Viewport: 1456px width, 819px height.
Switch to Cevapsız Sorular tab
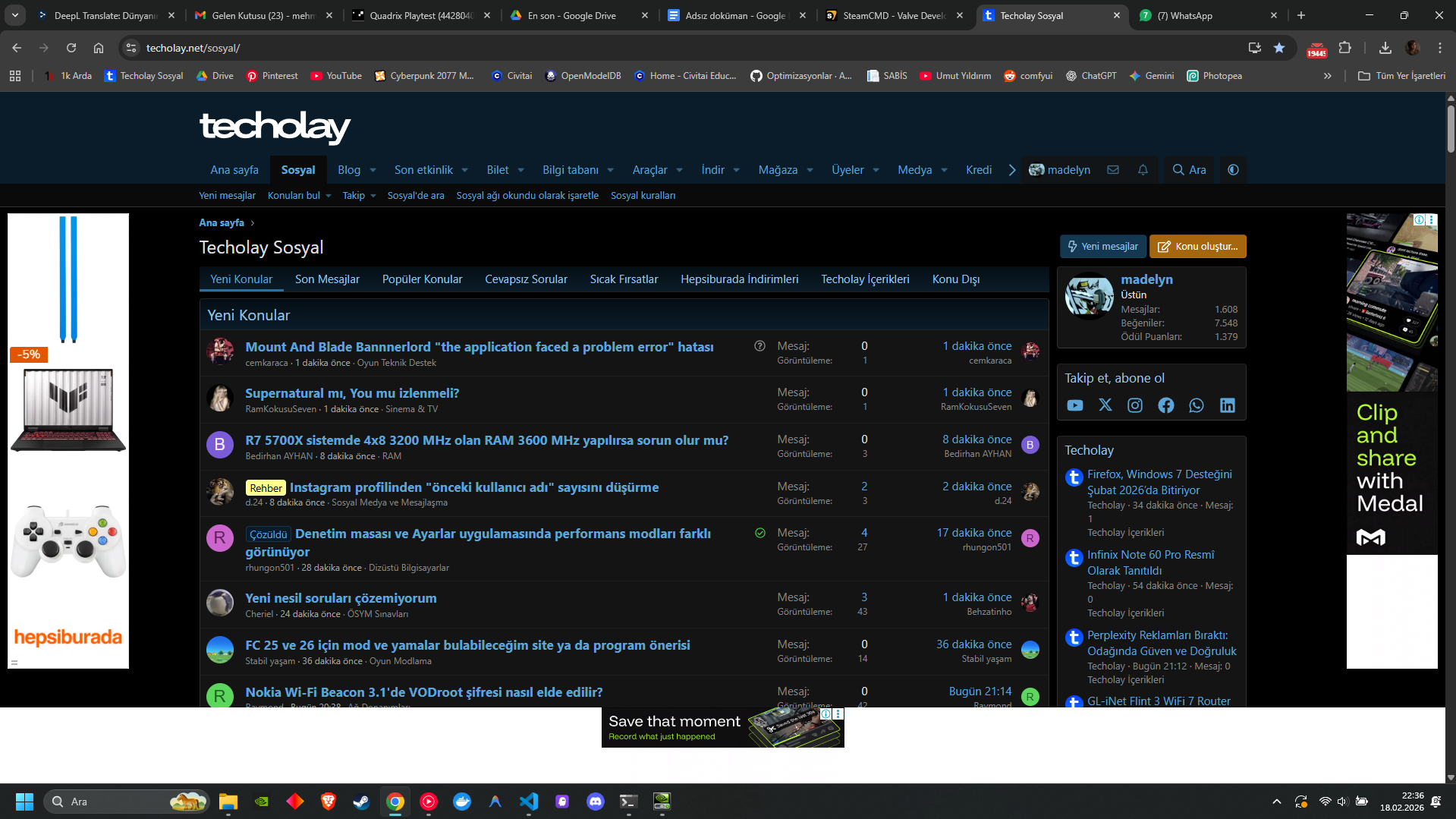click(x=527, y=279)
